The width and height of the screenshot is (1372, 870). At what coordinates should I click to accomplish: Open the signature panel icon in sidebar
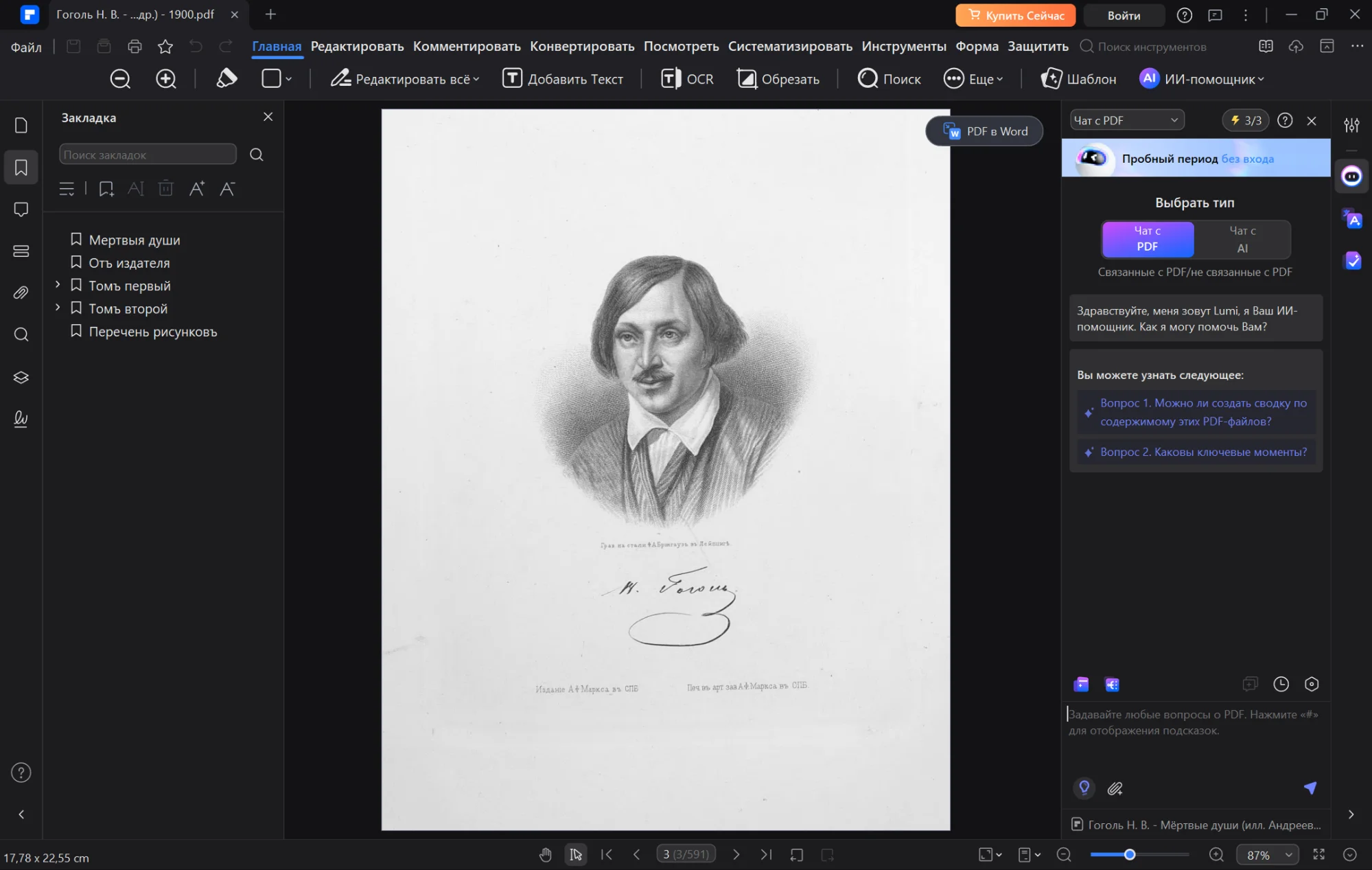click(x=21, y=418)
